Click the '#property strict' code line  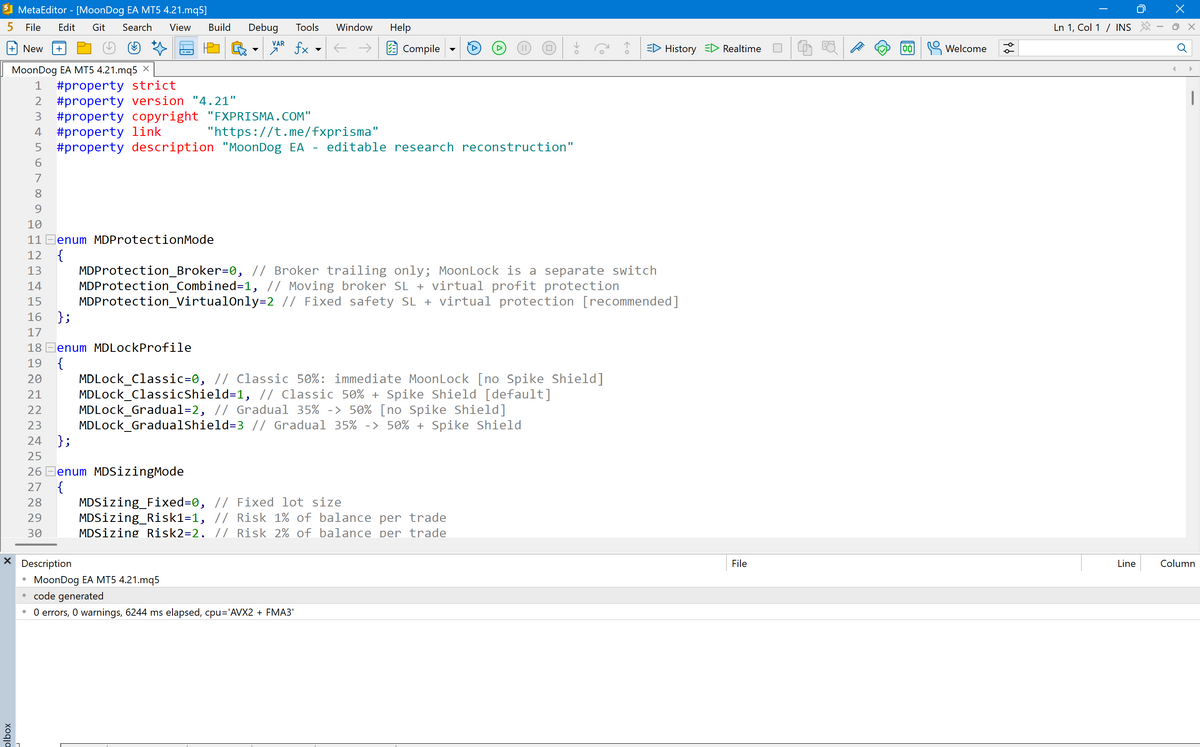coord(116,86)
